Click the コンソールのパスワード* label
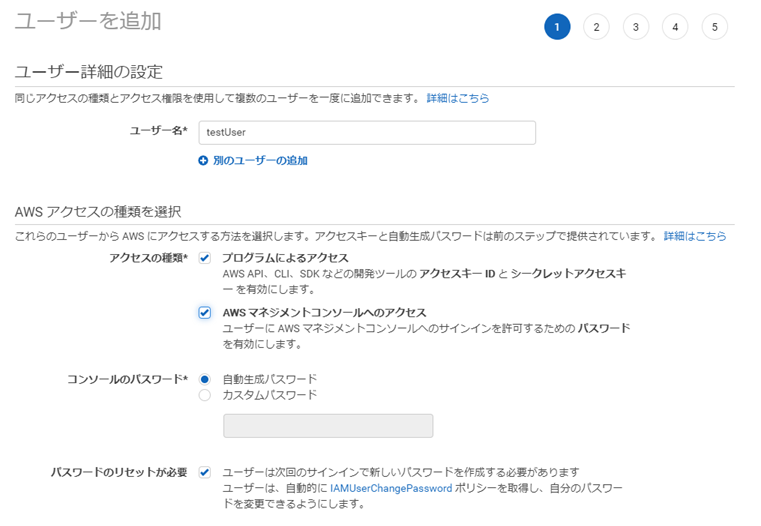This screenshot has width=761, height=526. [128, 379]
